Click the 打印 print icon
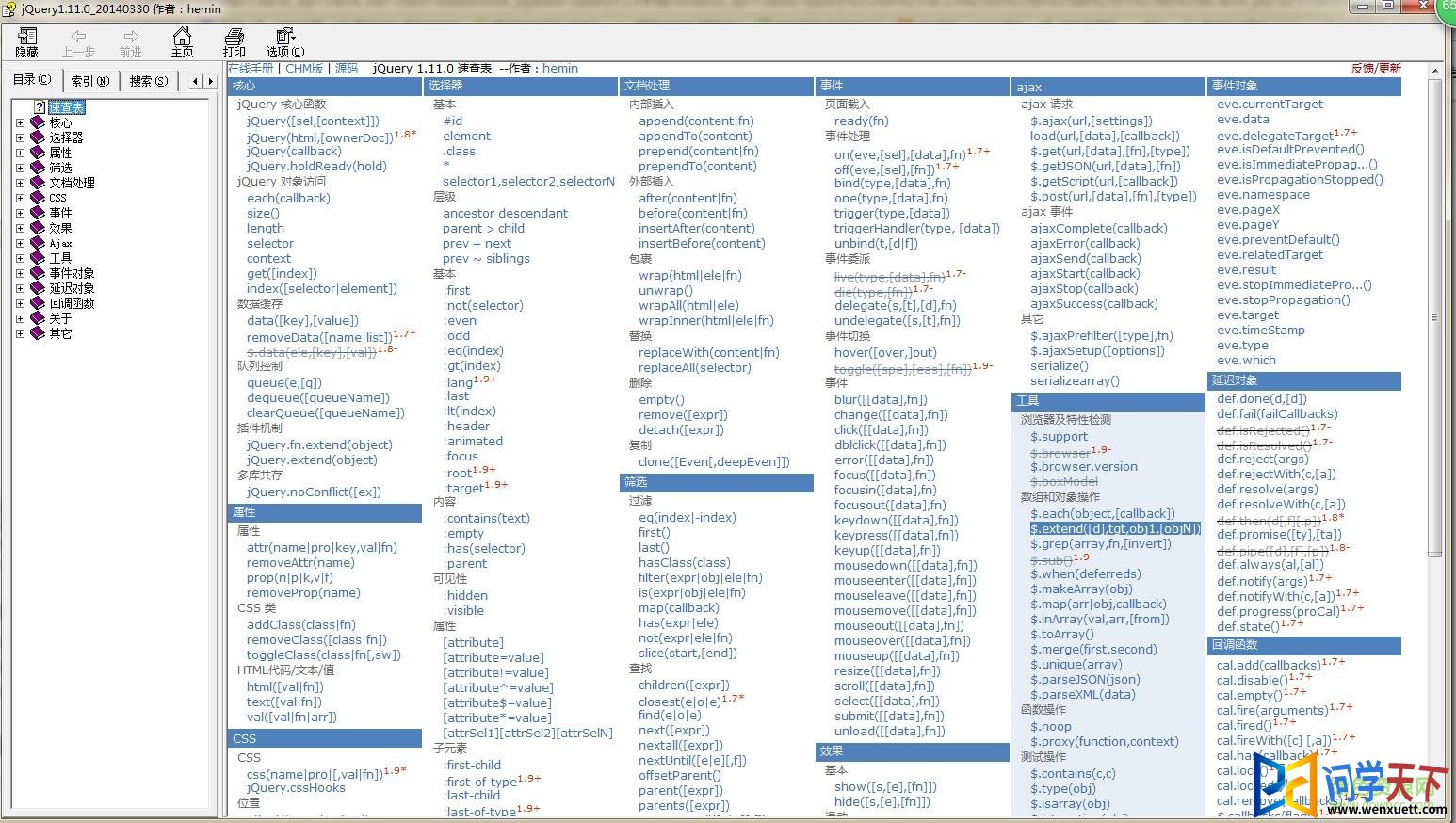Image resolution: width=1456 pixels, height=823 pixels. click(x=234, y=36)
